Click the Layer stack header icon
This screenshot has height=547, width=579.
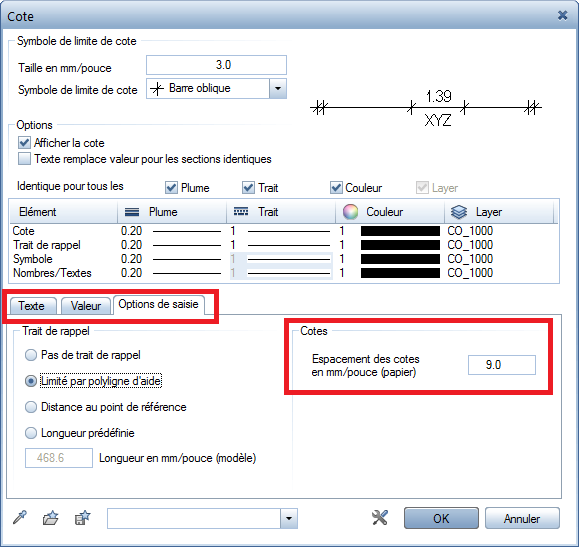point(459,212)
